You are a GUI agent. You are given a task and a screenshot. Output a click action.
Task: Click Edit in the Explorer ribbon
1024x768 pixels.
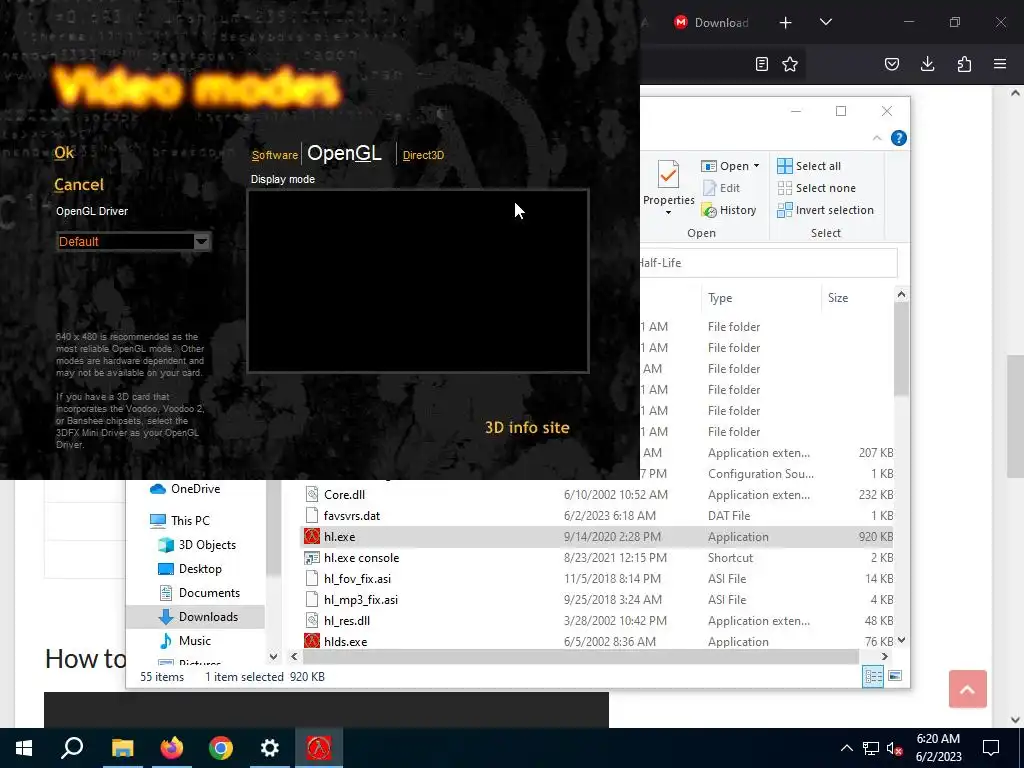tap(721, 188)
